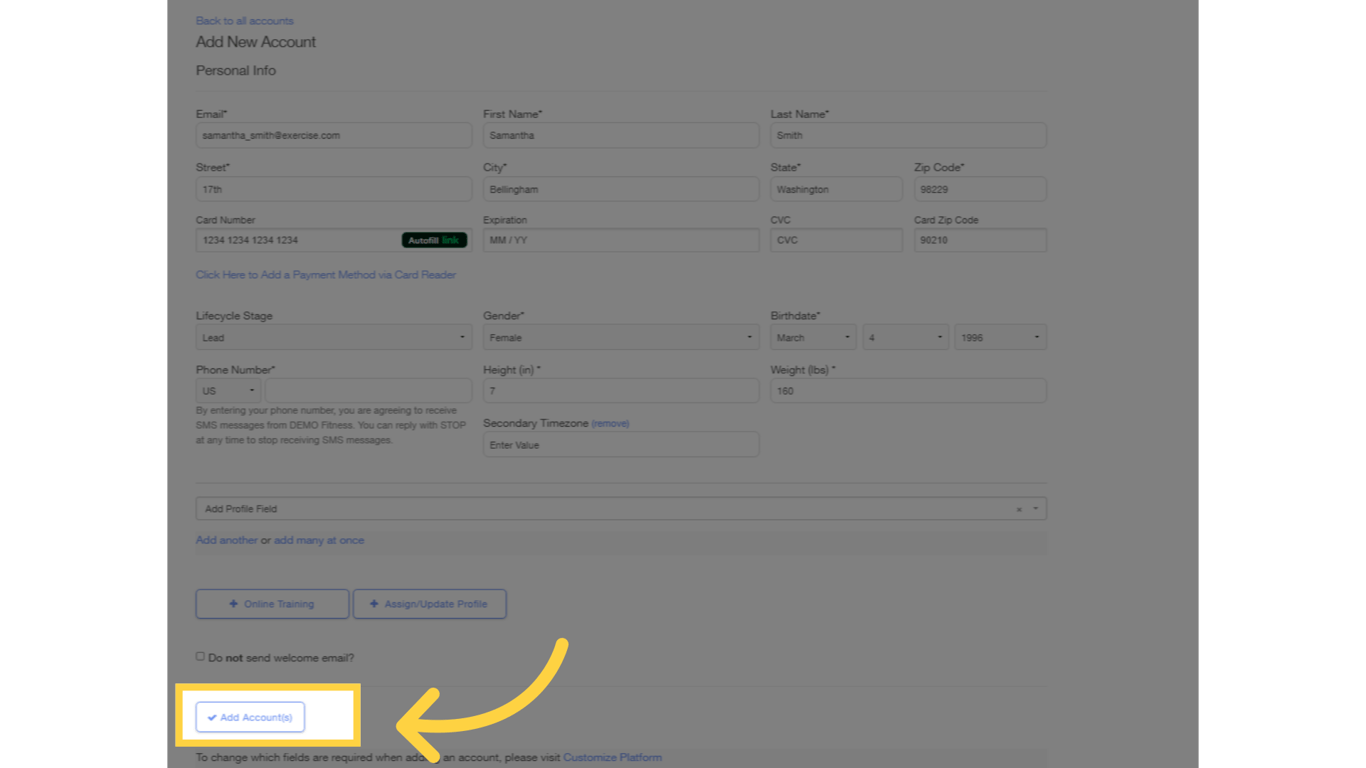Open Assign/Update Profile

[x=429, y=604]
